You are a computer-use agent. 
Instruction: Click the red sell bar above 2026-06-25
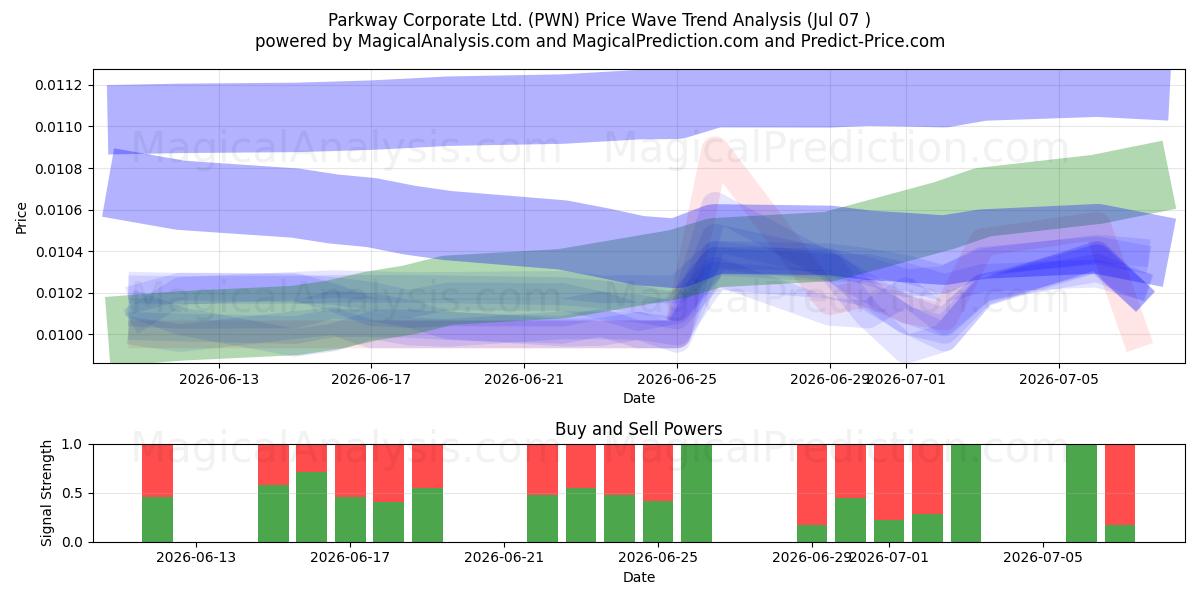point(658,472)
